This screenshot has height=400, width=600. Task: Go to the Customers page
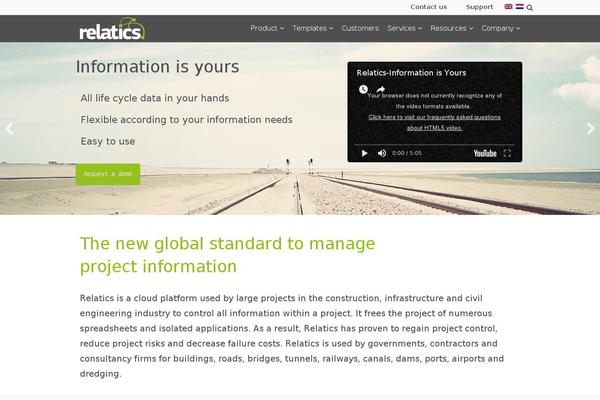click(x=360, y=28)
